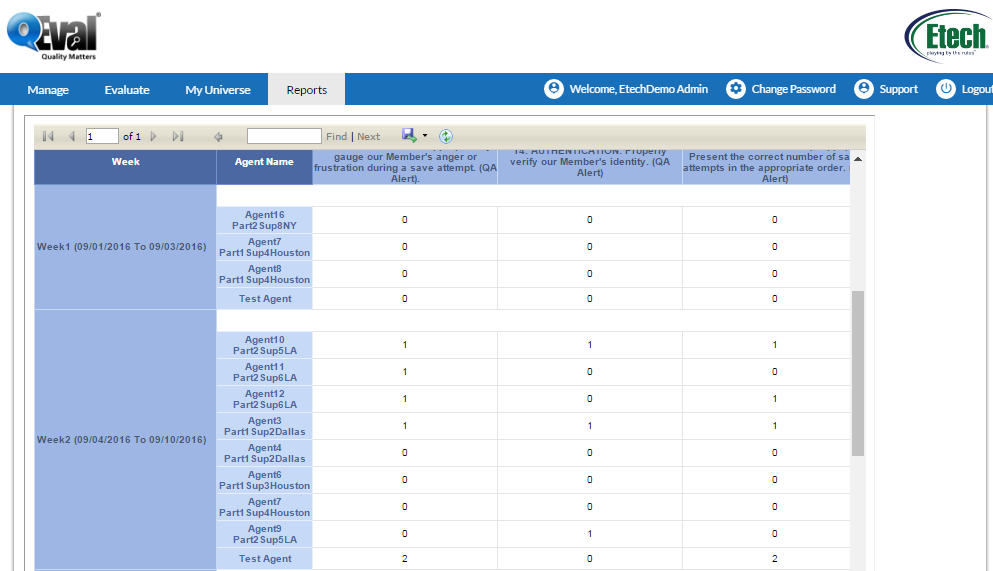Screen dimensions: 993x571
Task: Open the Evaluate menu
Action: [127, 90]
